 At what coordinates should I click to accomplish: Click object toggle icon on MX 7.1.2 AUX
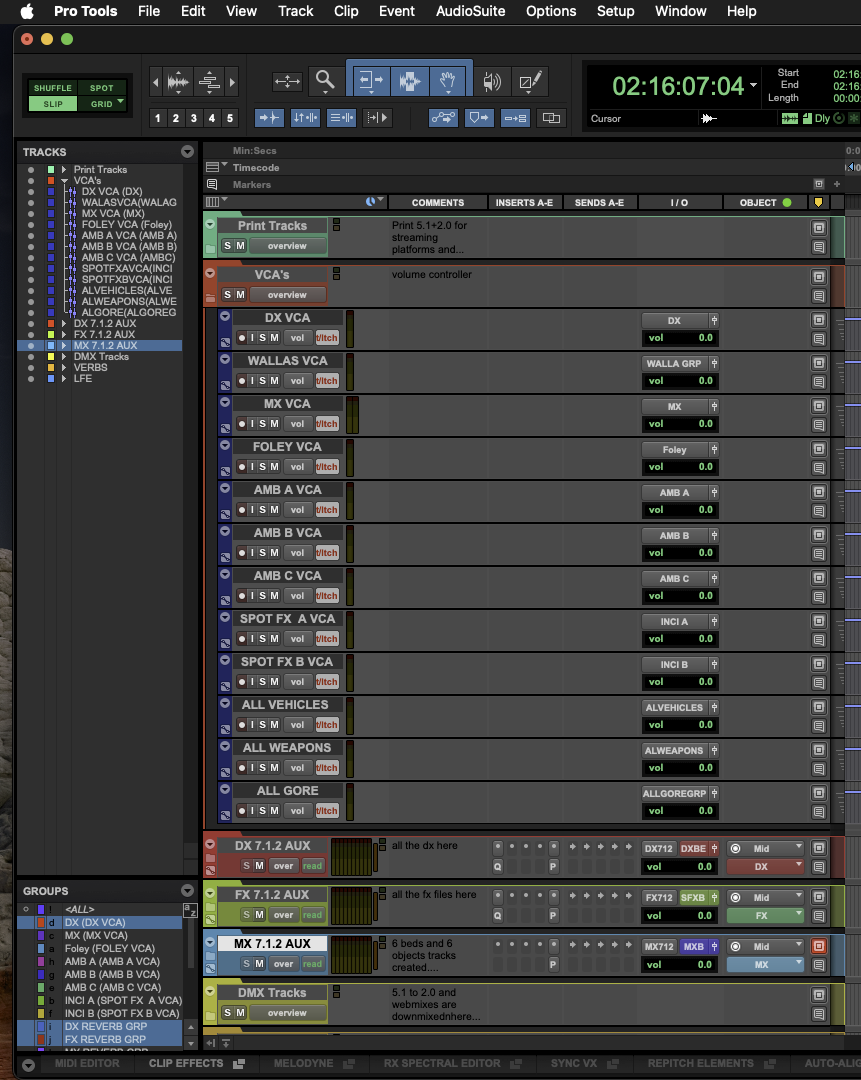point(819,946)
